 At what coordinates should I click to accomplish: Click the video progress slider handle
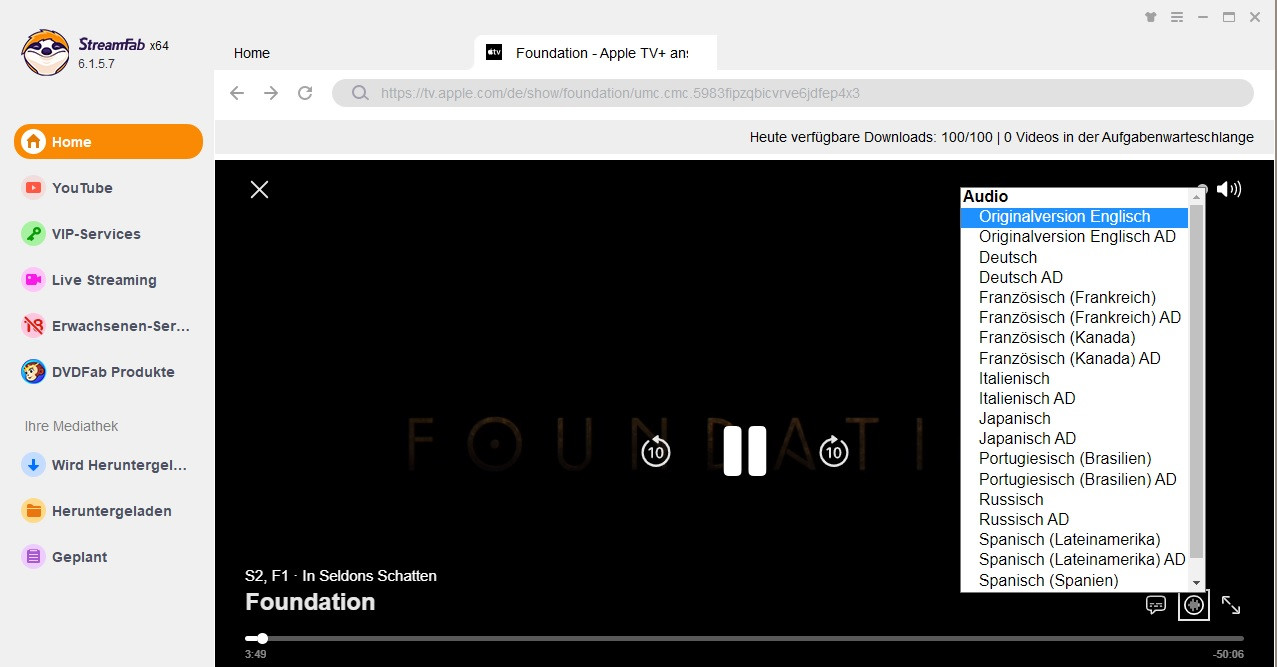(x=262, y=638)
